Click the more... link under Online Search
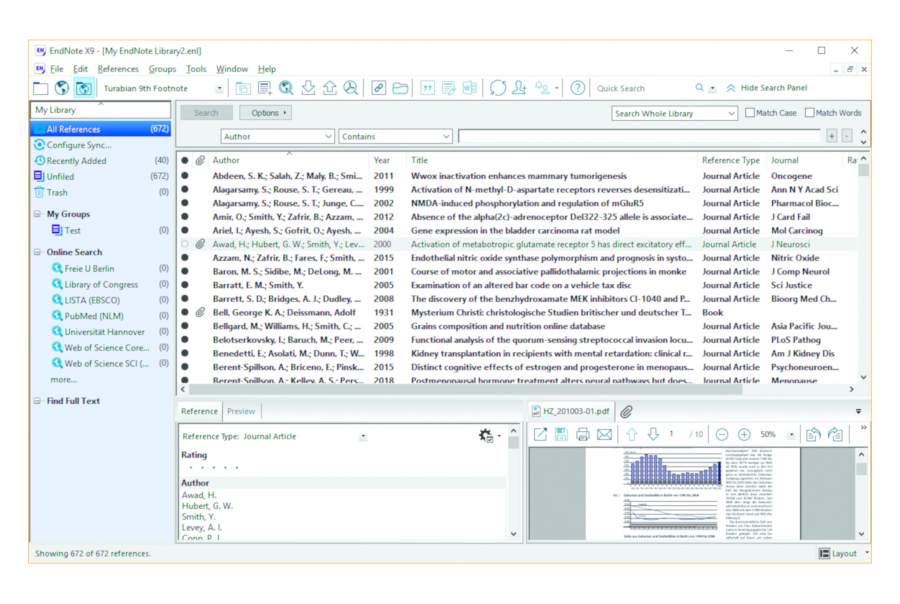Image resolution: width=900 pixels, height=604 pixels. click(64, 380)
